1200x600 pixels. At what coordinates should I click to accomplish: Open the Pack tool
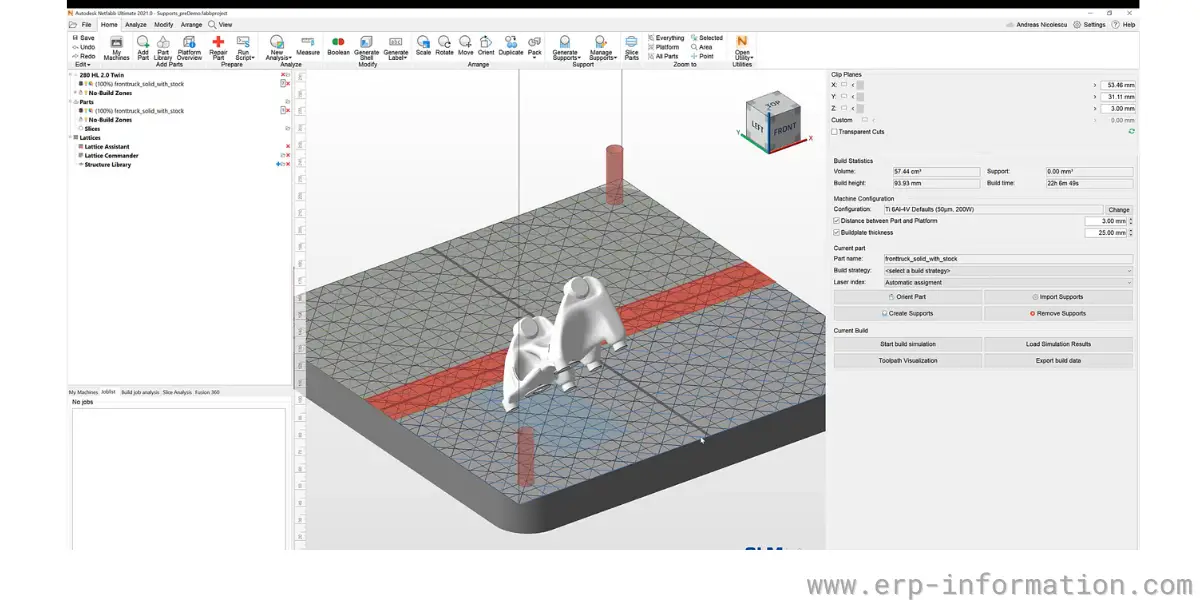[x=534, y=47]
